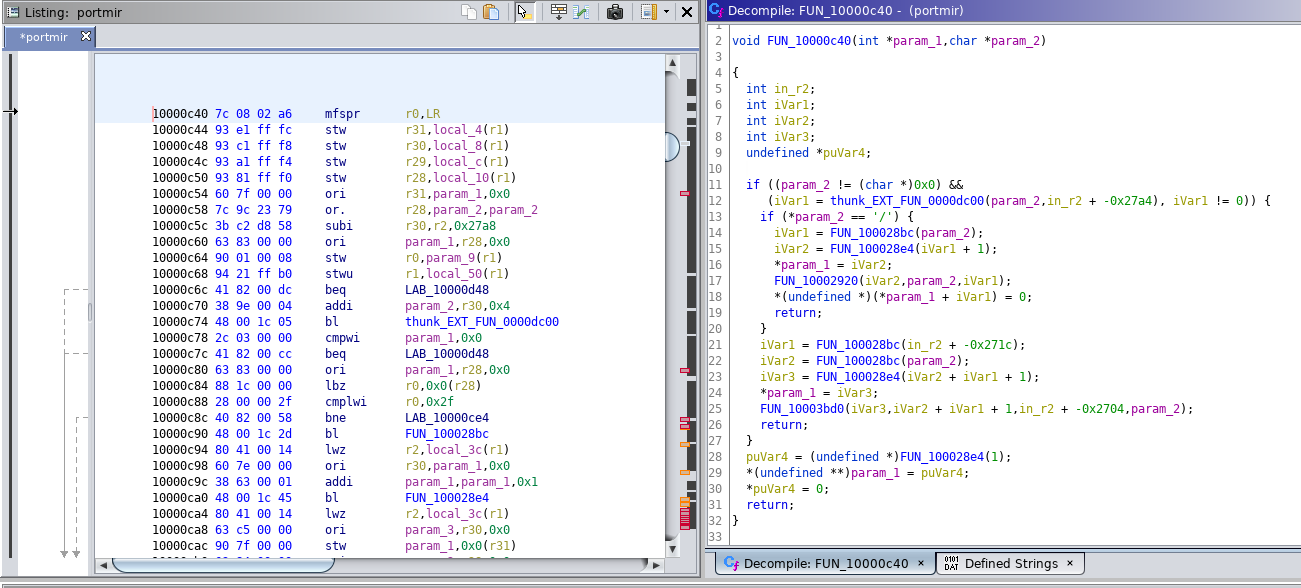Close the Listing panel with X

687,12
